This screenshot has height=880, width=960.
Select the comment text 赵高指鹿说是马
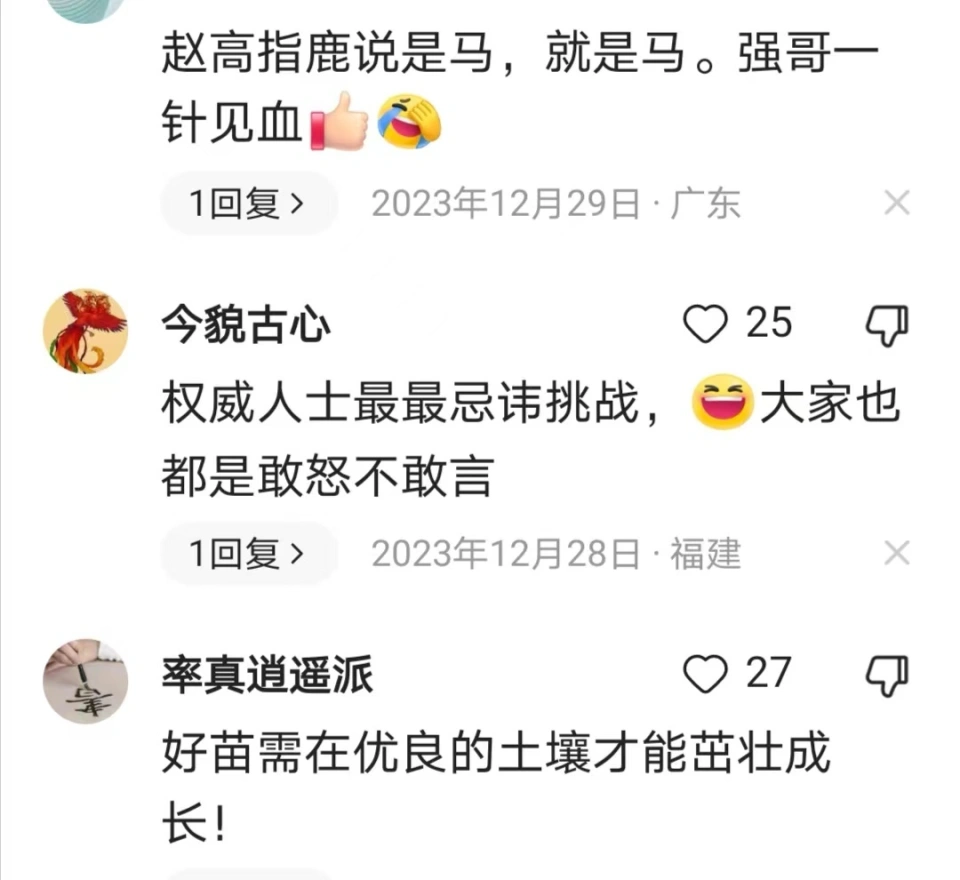[x=328, y=53]
